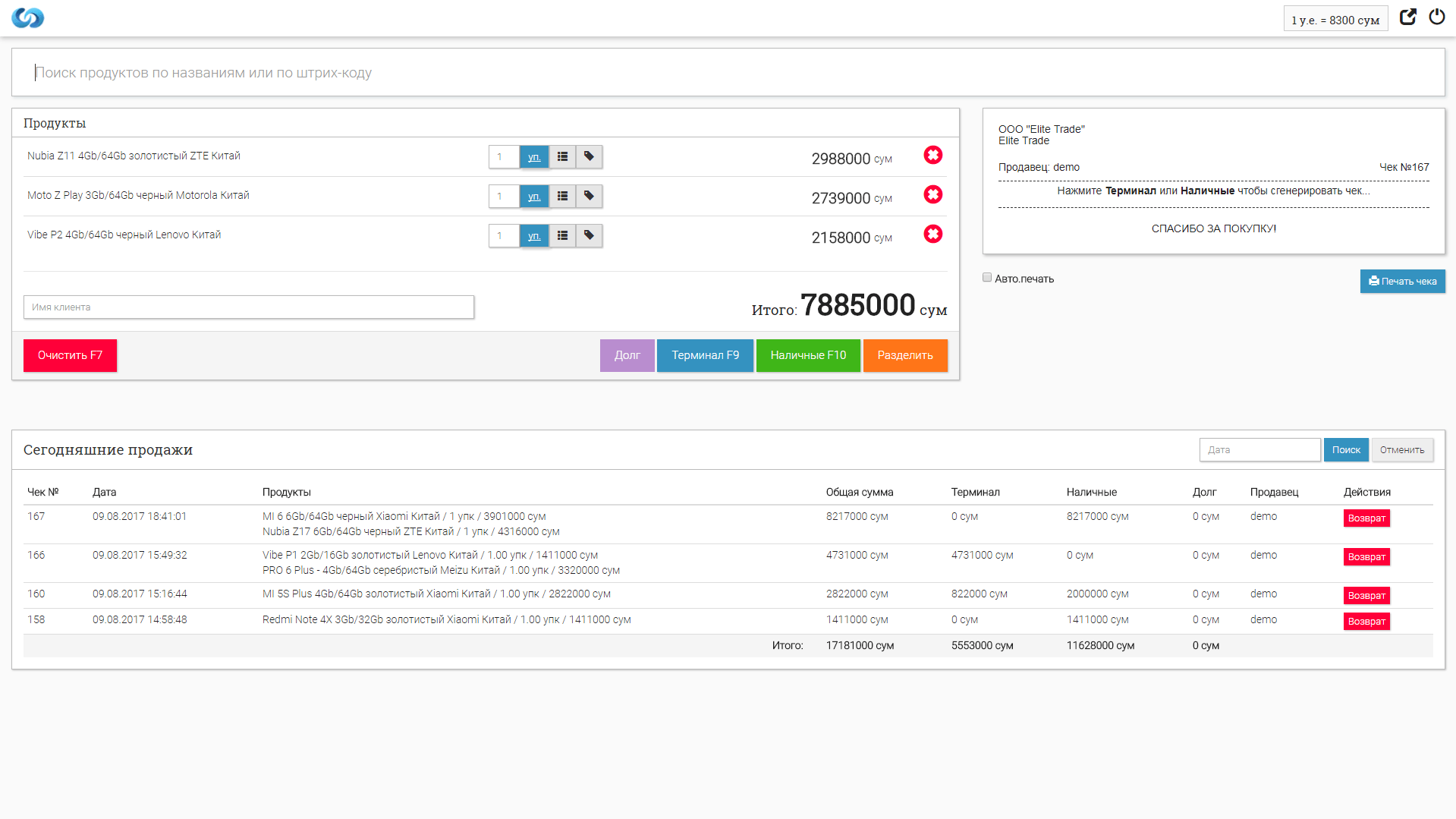Viewport: 1456px width, 819px height.
Task: Enable the Авто.печать checkbox
Action: pos(986,277)
